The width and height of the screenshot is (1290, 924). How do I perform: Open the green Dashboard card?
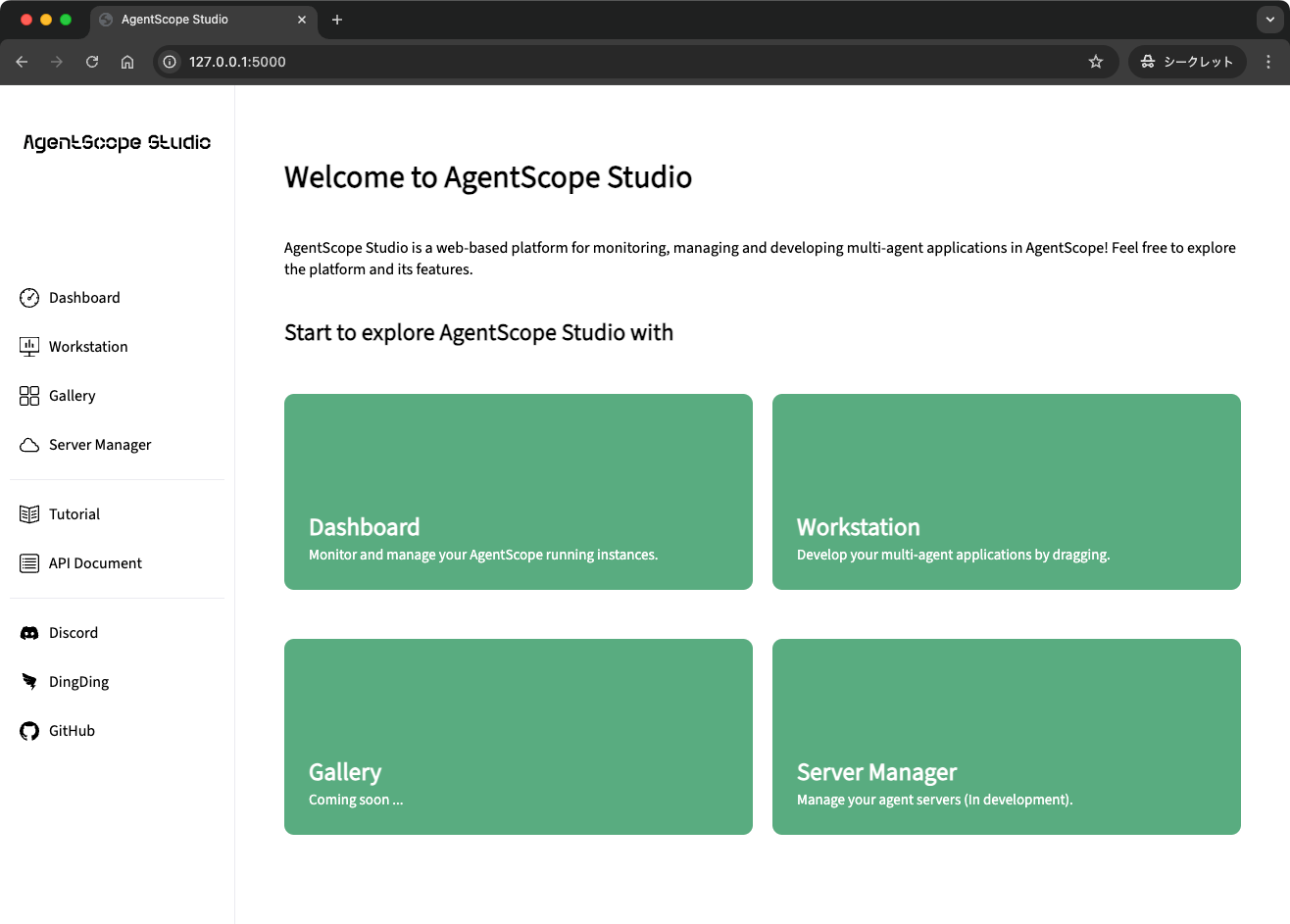pos(519,492)
